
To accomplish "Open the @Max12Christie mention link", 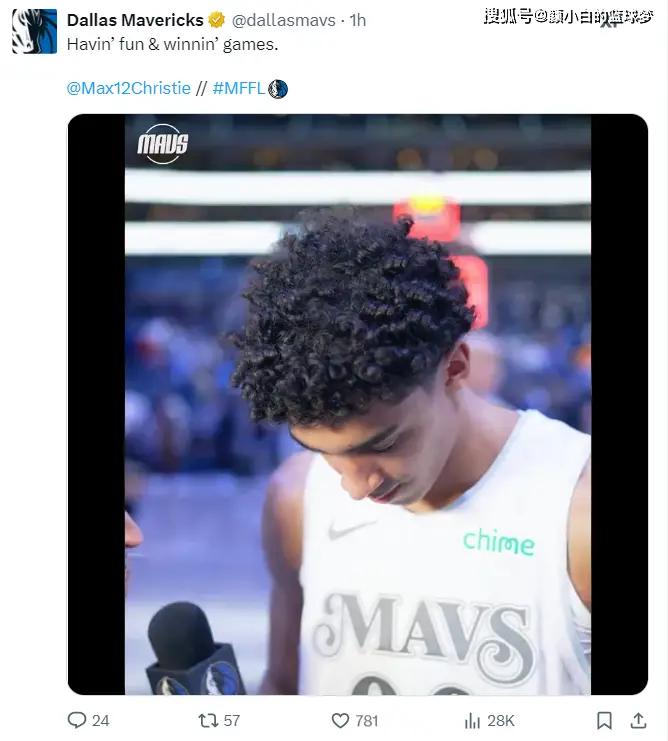I will pyautogui.click(x=128, y=88).
